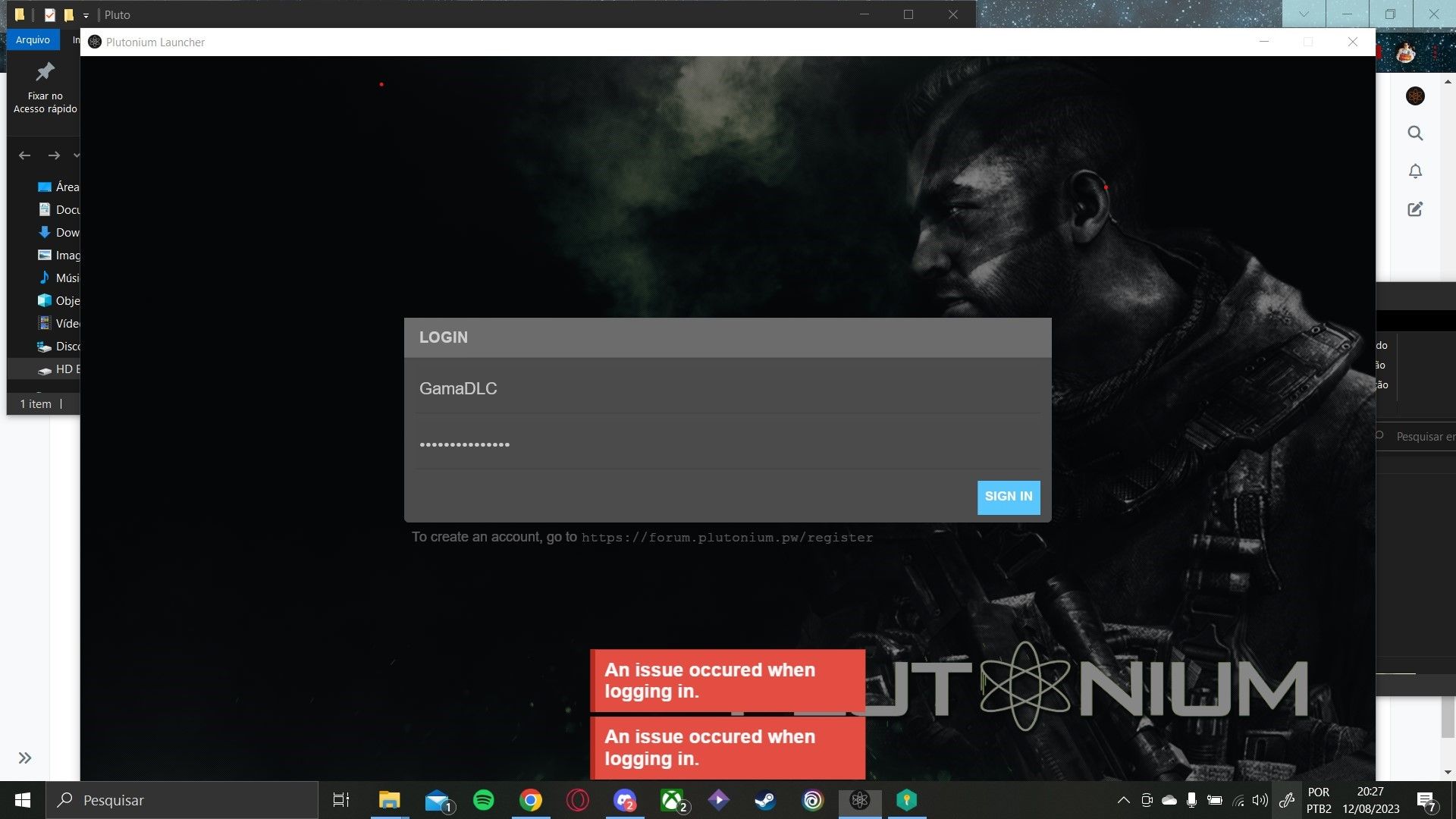1456x819 pixels.
Task: Open Steam from the taskbar
Action: (x=765, y=800)
